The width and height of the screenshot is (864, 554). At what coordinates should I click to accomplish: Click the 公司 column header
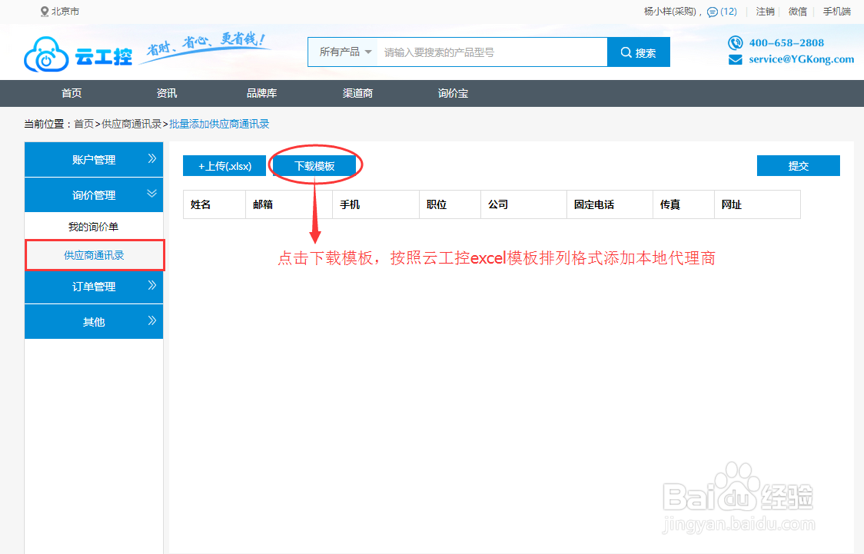[x=523, y=205]
